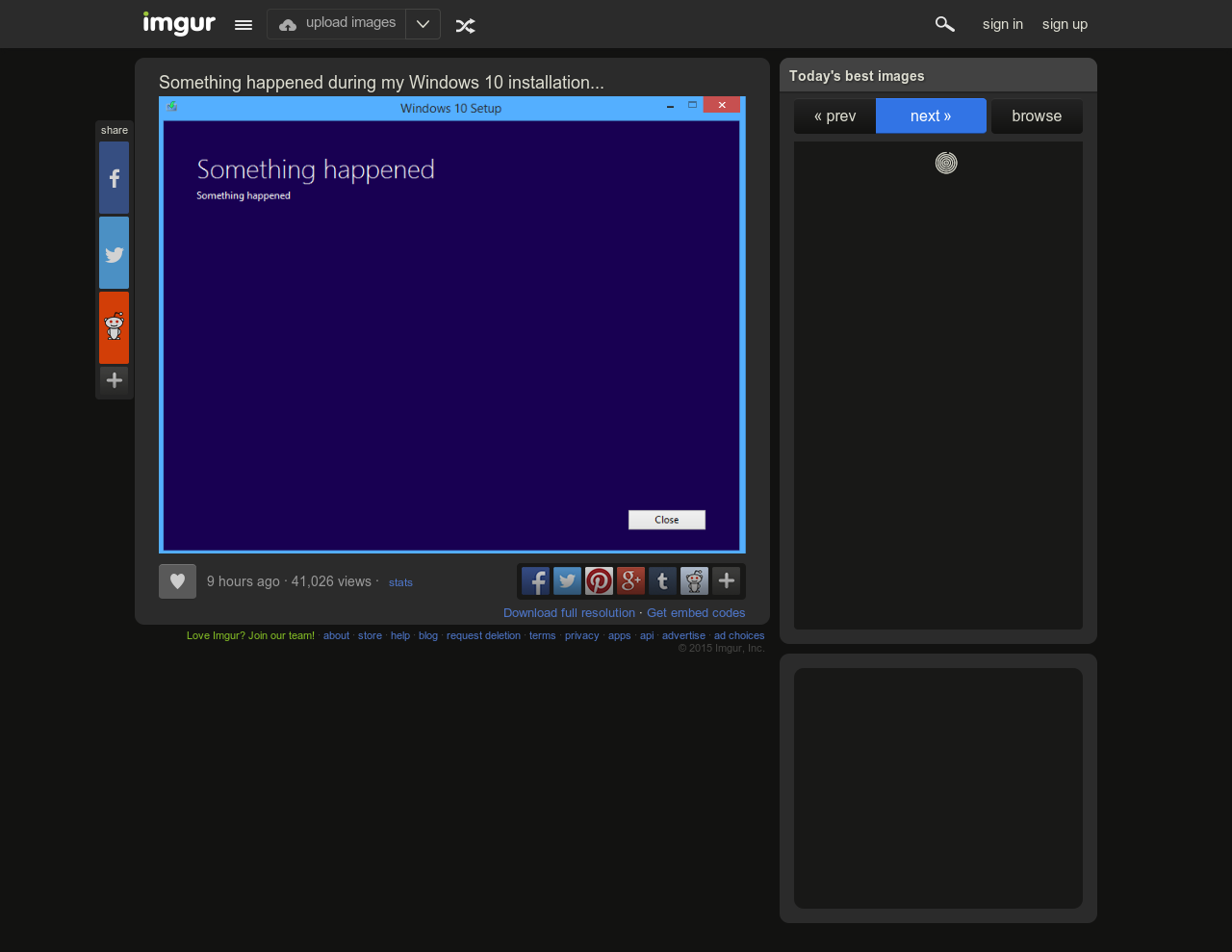Click the Facebook icon below the image
Screen dimensions: 1232x952
coord(535,580)
